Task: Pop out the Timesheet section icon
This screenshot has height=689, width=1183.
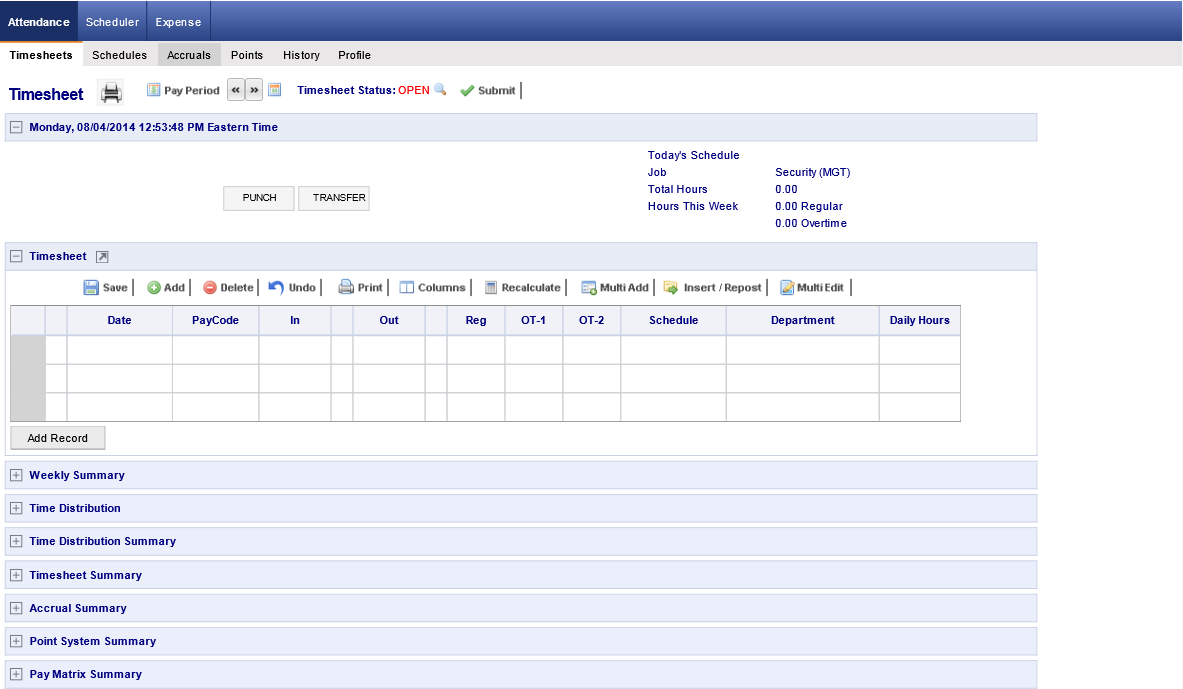Action: click(x=102, y=257)
